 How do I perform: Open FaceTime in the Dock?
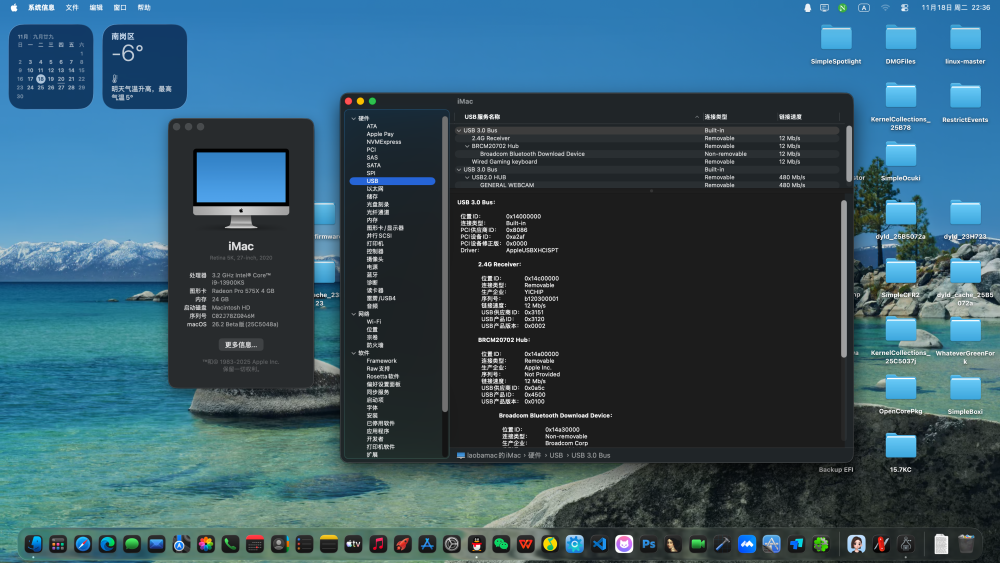[x=698, y=544]
